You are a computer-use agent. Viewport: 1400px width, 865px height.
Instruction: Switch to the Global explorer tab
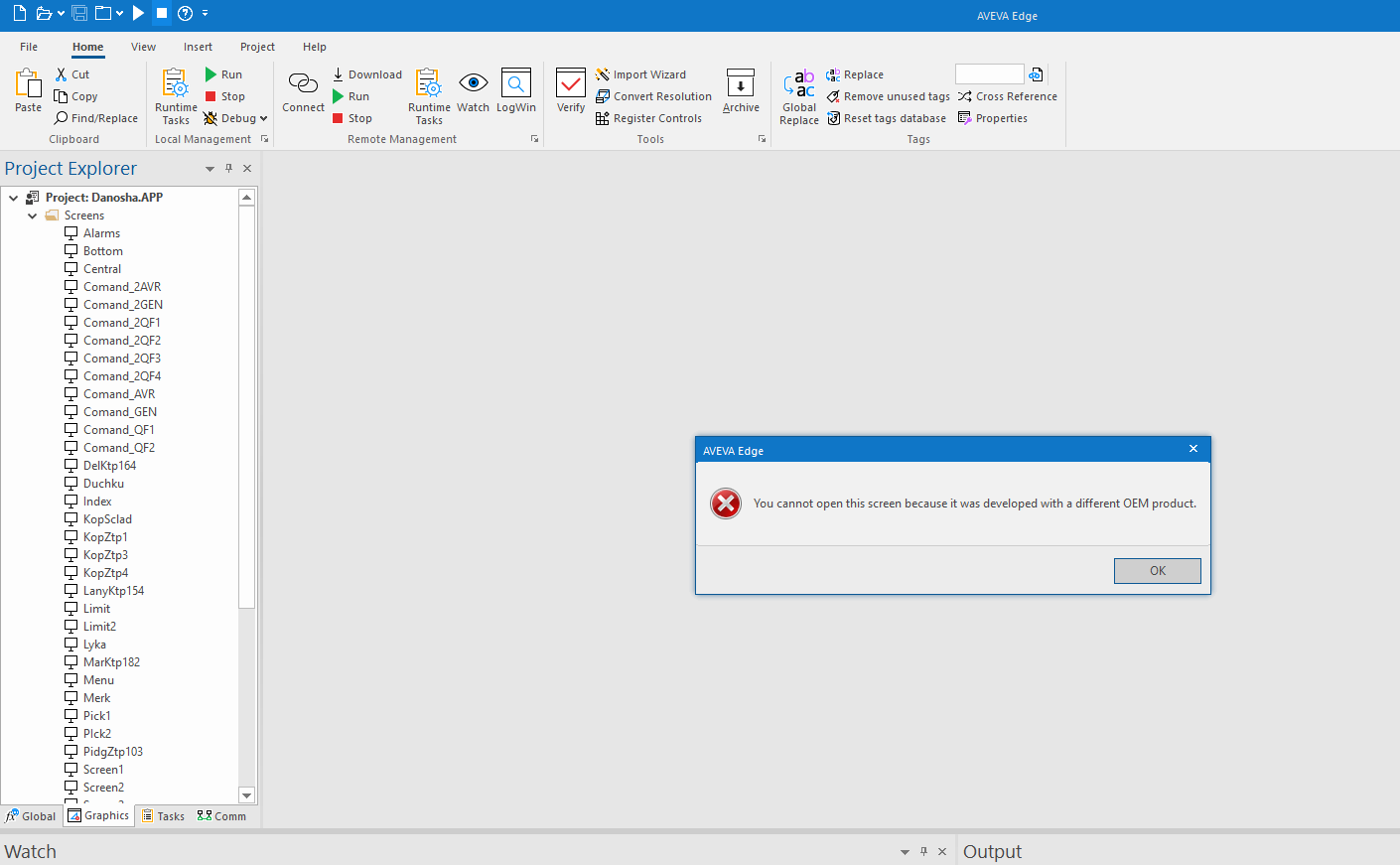(x=31, y=816)
